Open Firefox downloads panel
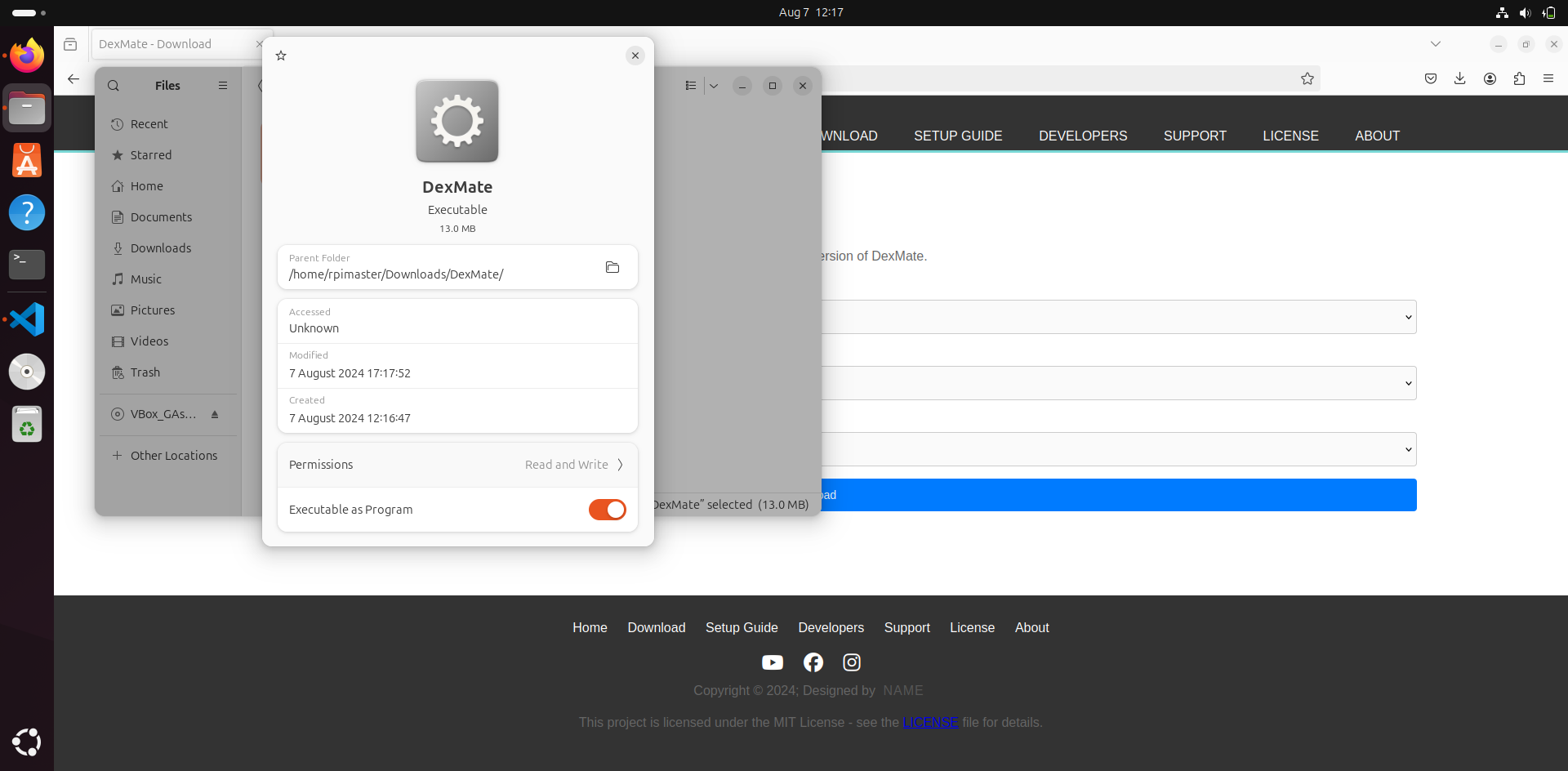 (x=1460, y=78)
